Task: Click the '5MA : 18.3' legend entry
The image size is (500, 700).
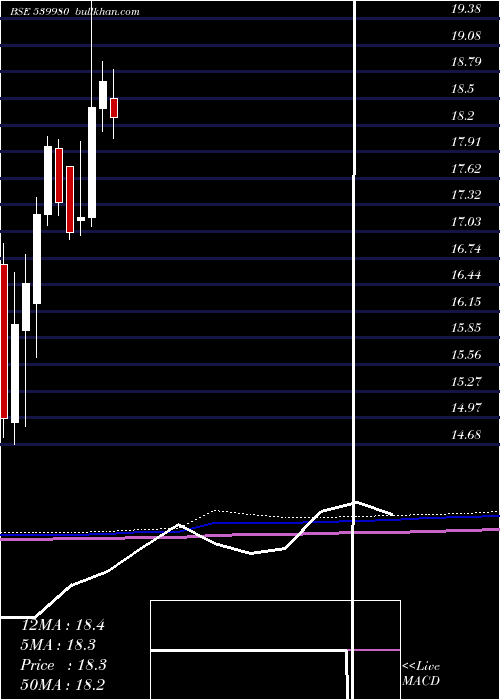Action: (58, 645)
